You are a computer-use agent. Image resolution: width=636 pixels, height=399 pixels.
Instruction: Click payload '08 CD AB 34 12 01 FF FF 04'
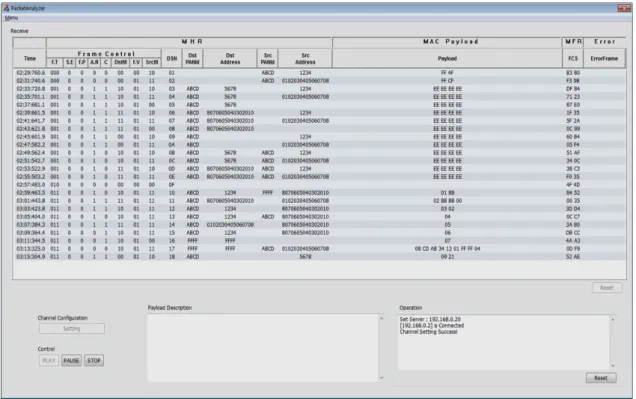pyautogui.click(x=447, y=249)
